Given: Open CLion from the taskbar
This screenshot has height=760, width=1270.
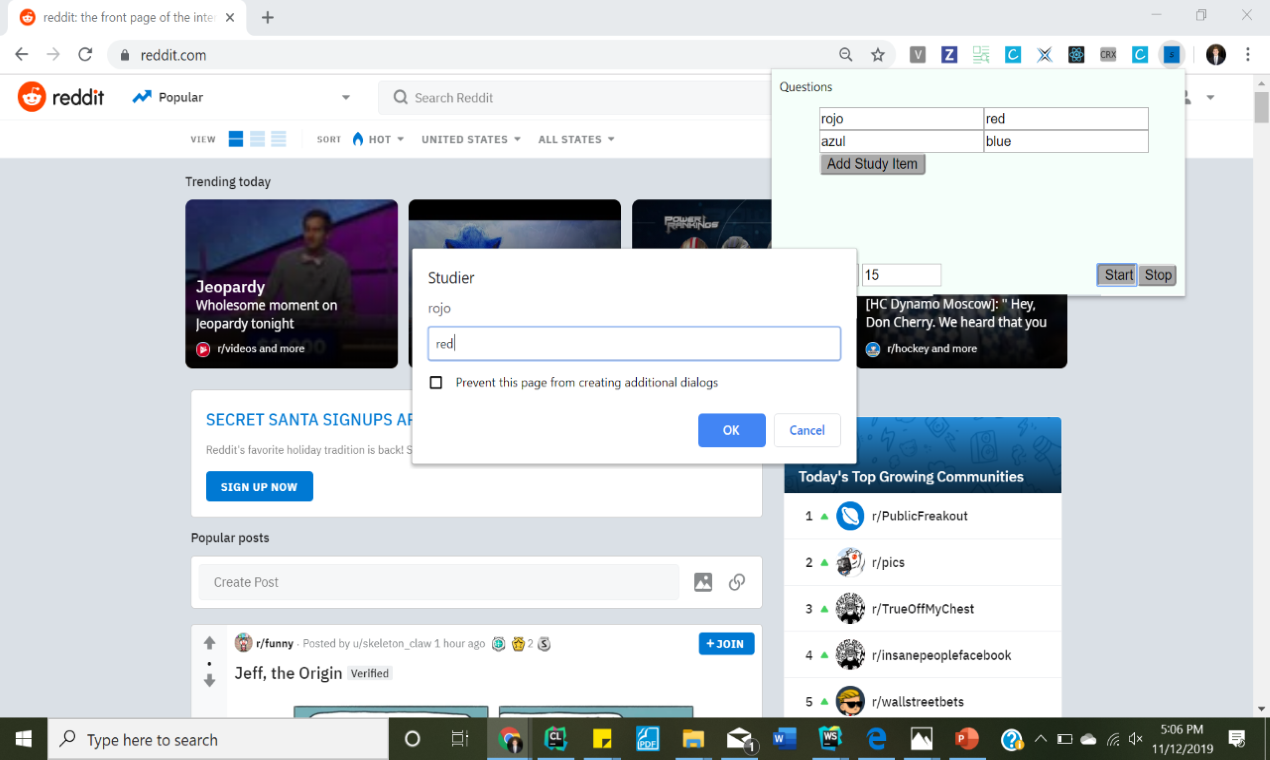Looking at the screenshot, I should click(556, 740).
